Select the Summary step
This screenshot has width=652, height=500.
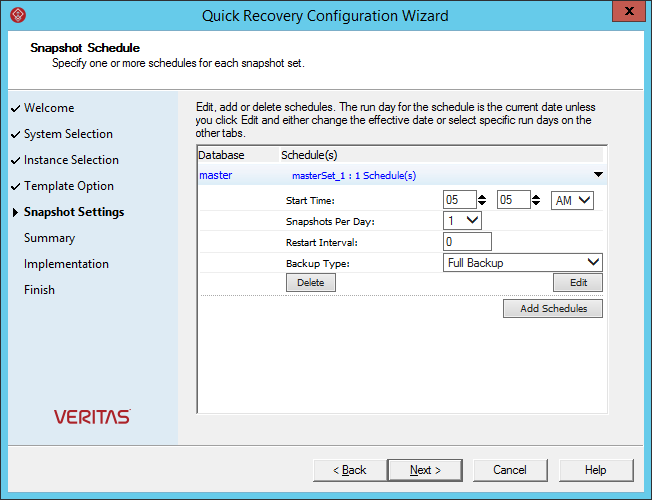tap(49, 238)
